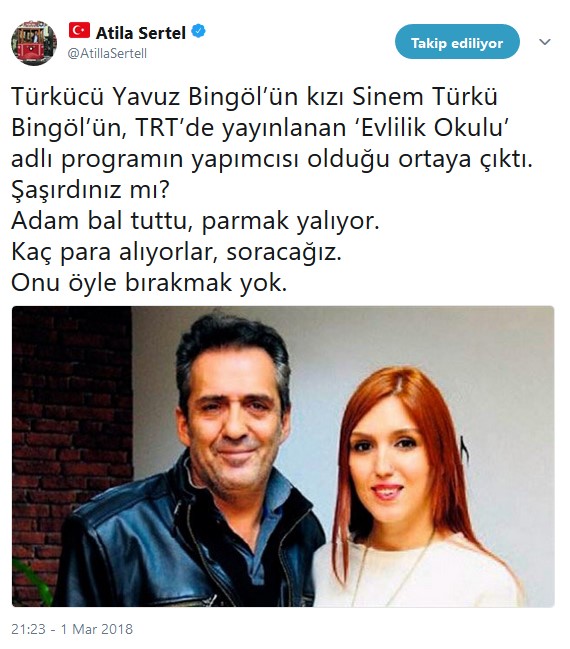Screen dimensions: 570x649
Task: Click the green leaf in the photo's corner
Action: [33, 579]
